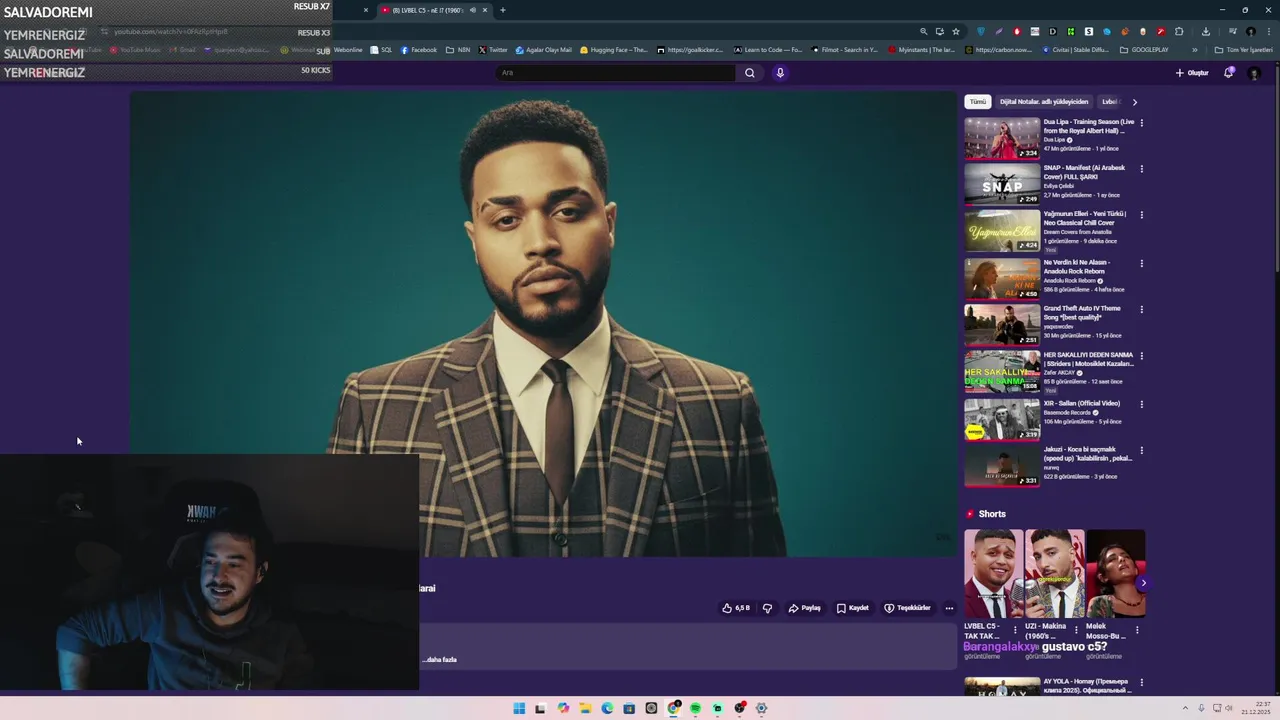Open Windows Start menu
1280x720 pixels.
519,708
